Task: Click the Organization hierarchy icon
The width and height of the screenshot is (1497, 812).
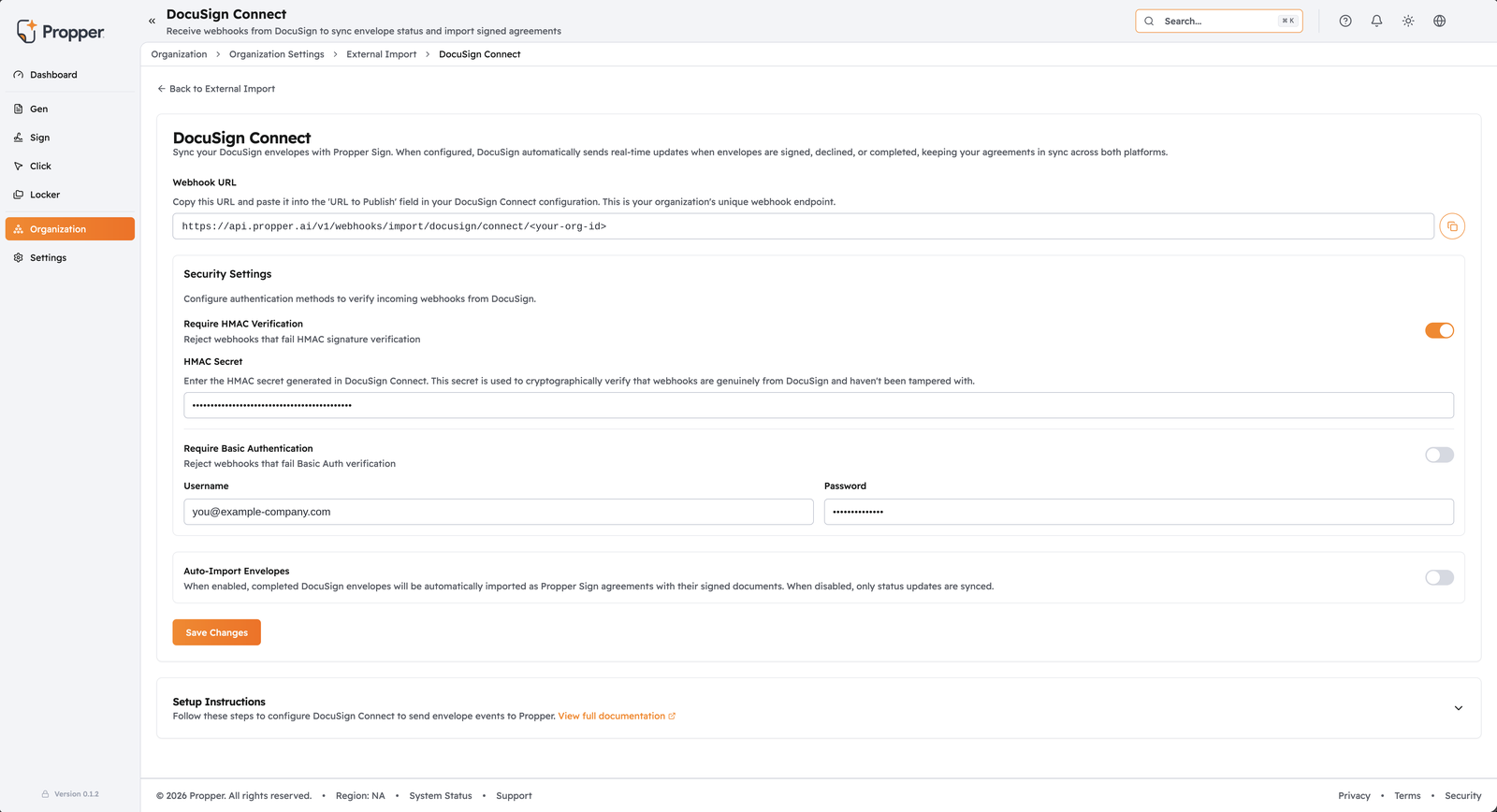Action: (x=18, y=229)
